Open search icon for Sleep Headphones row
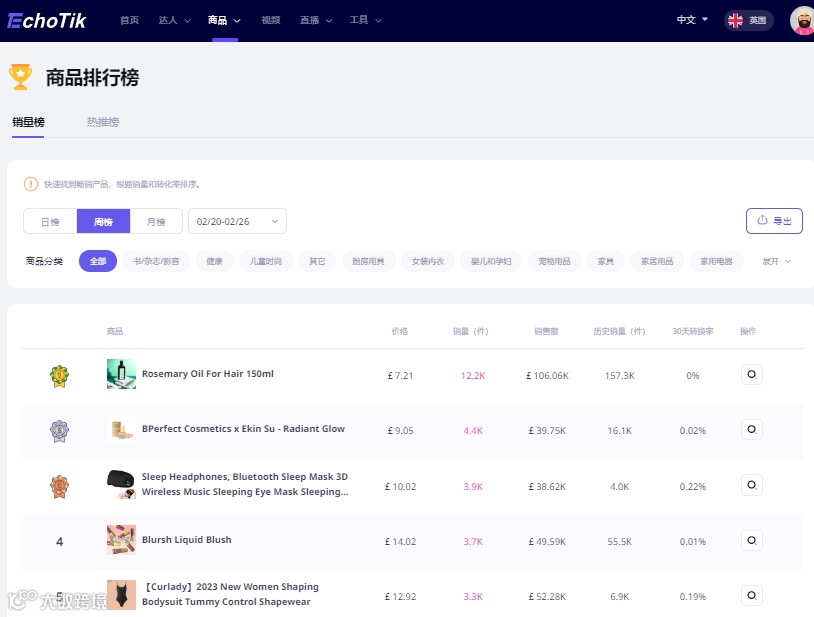 [752, 485]
